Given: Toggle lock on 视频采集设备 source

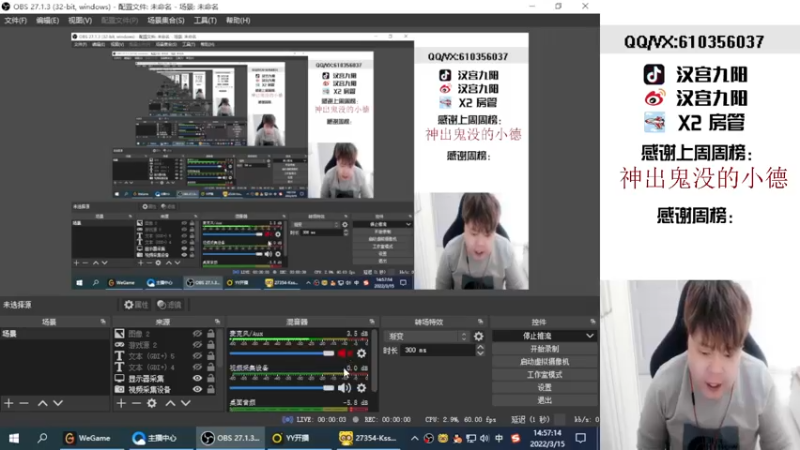Looking at the screenshot, I should coord(211,389).
